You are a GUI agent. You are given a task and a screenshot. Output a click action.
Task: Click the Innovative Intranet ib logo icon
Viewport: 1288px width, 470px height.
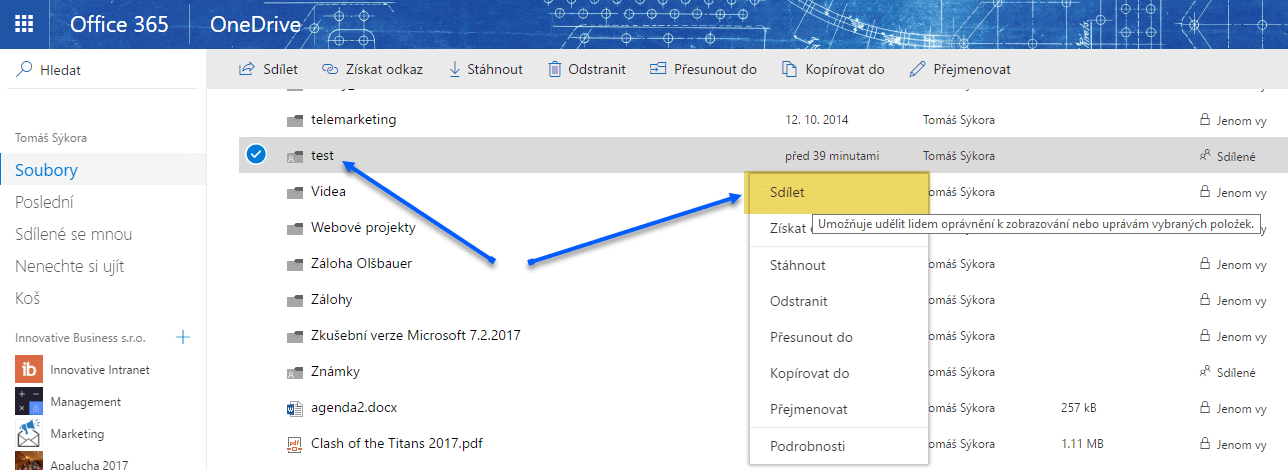29,369
